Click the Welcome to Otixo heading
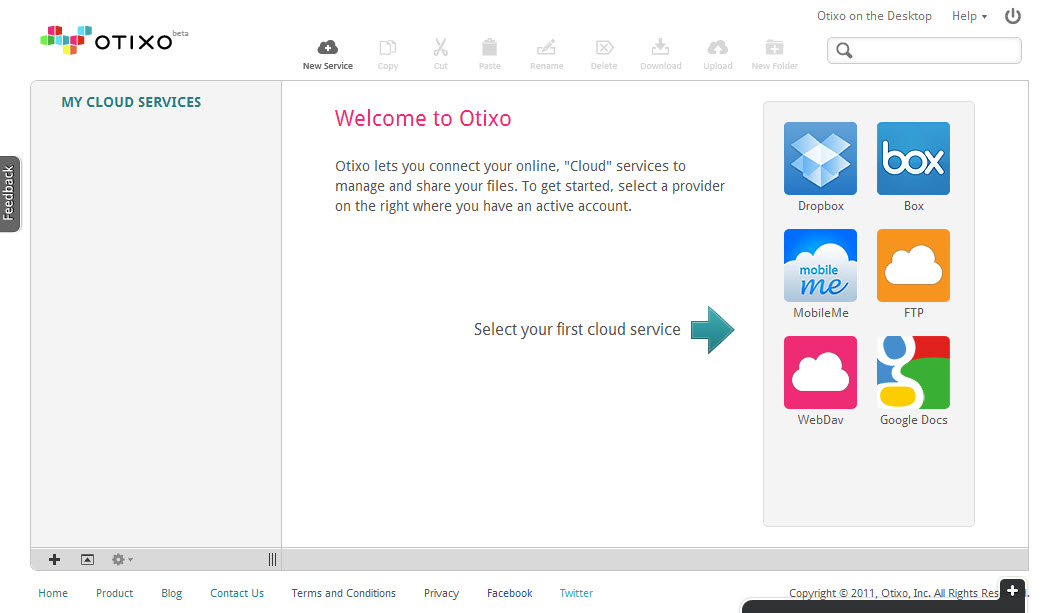The width and height of the screenshot is (1059, 613). click(423, 119)
